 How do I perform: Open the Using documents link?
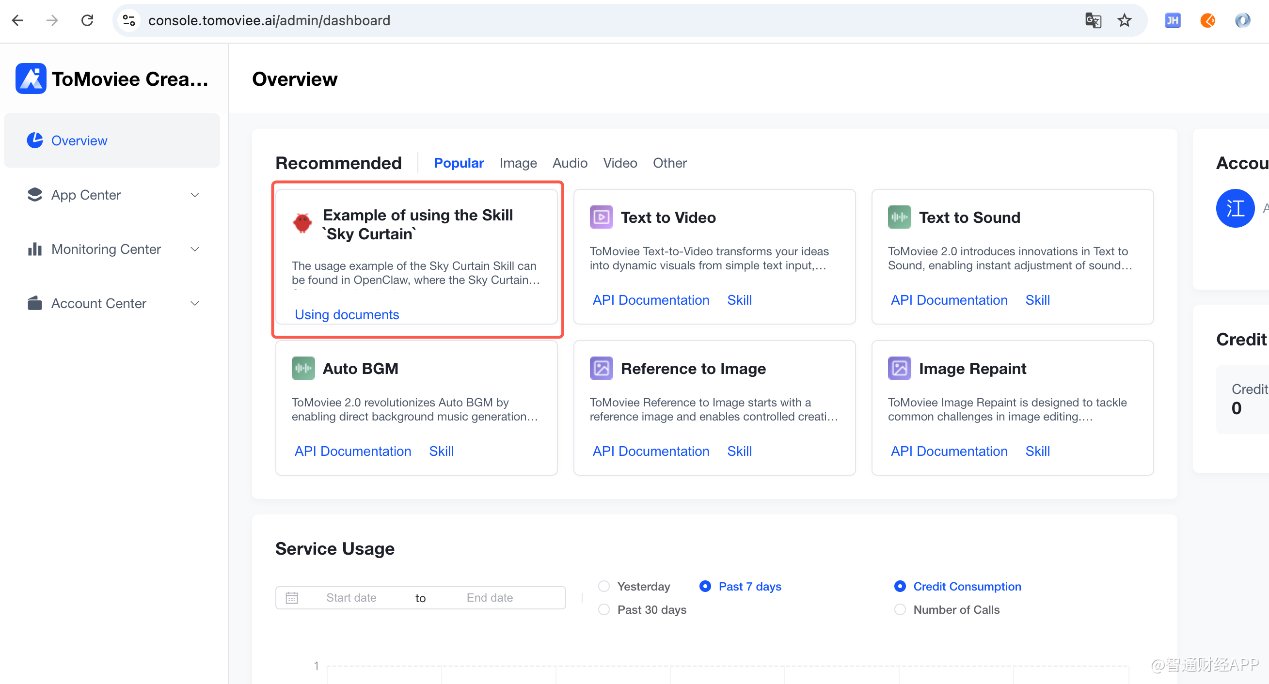click(x=347, y=315)
